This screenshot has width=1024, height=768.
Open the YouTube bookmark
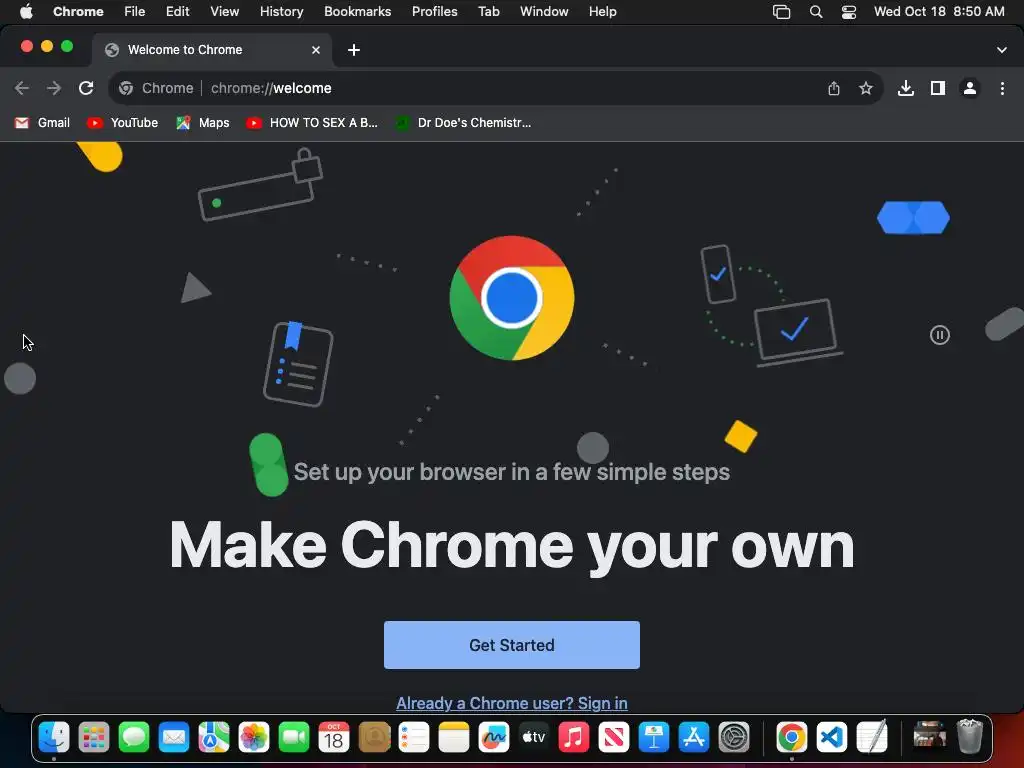tap(123, 123)
